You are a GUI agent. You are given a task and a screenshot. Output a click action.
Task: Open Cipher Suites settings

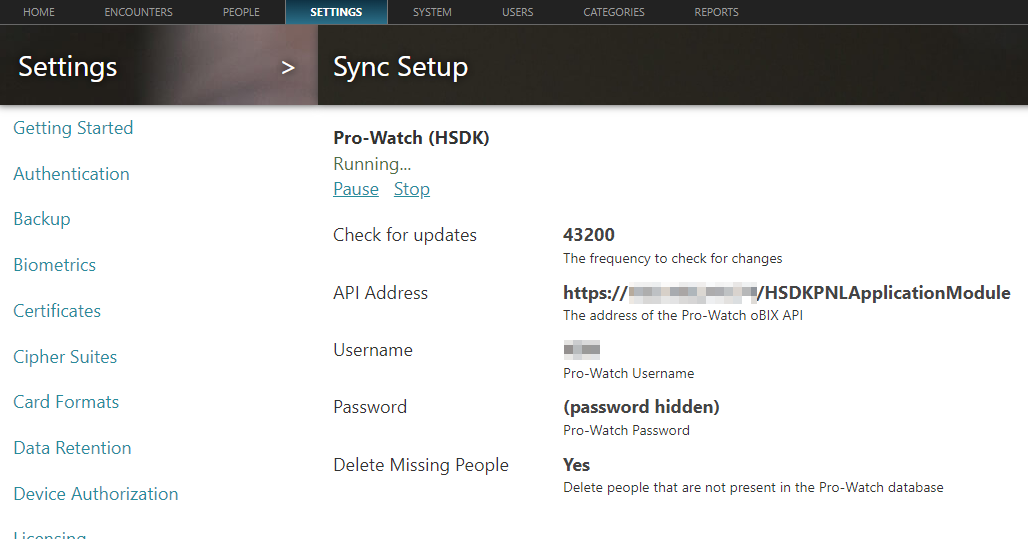coord(65,357)
